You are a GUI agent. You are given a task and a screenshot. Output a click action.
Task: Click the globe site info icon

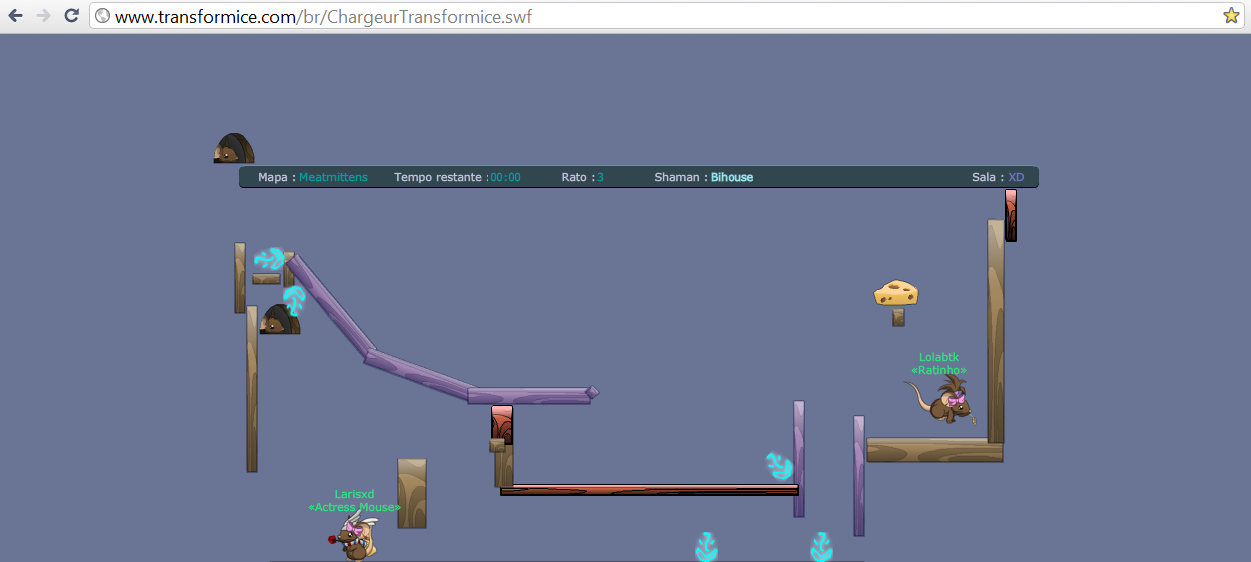(x=102, y=16)
